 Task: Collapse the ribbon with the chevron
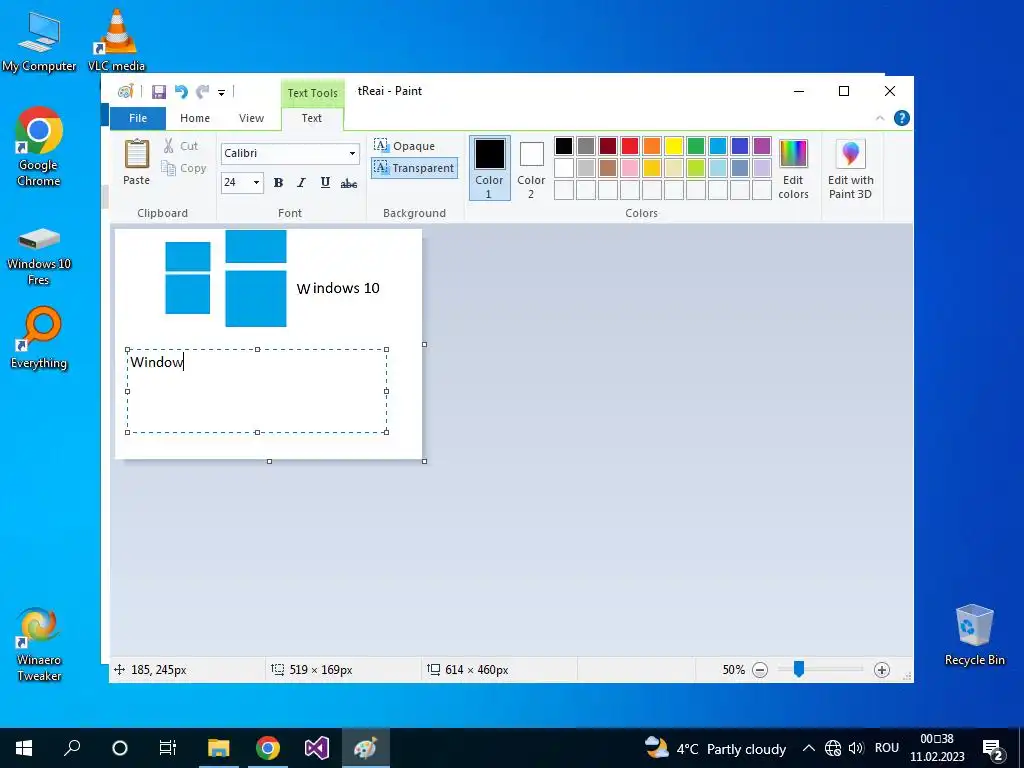[x=880, y=118]
